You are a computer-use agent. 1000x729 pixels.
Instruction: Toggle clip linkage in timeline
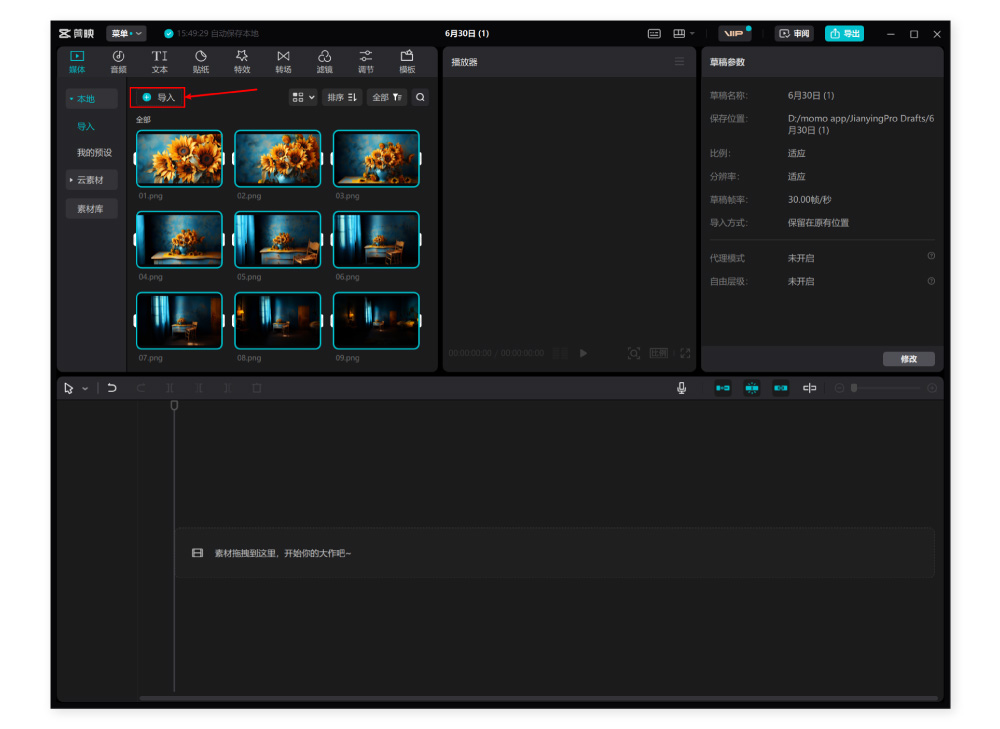point(781,388)
